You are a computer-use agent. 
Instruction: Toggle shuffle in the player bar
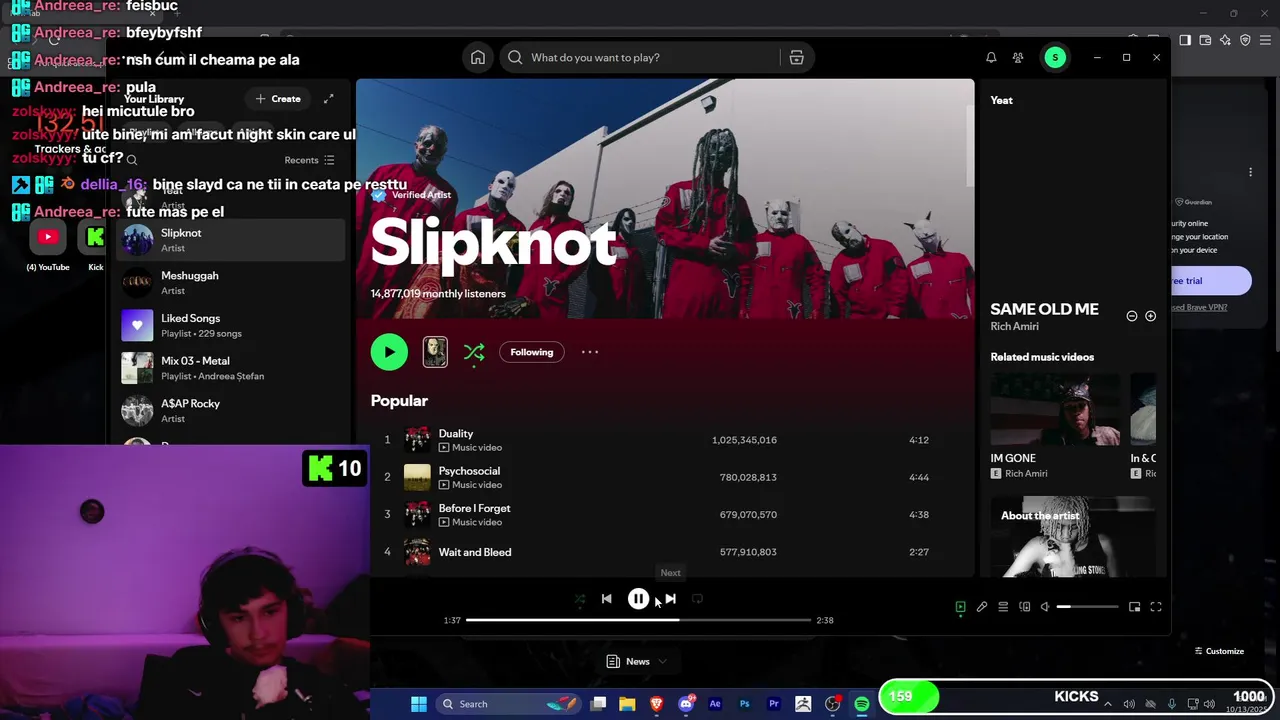pos(579,599)
